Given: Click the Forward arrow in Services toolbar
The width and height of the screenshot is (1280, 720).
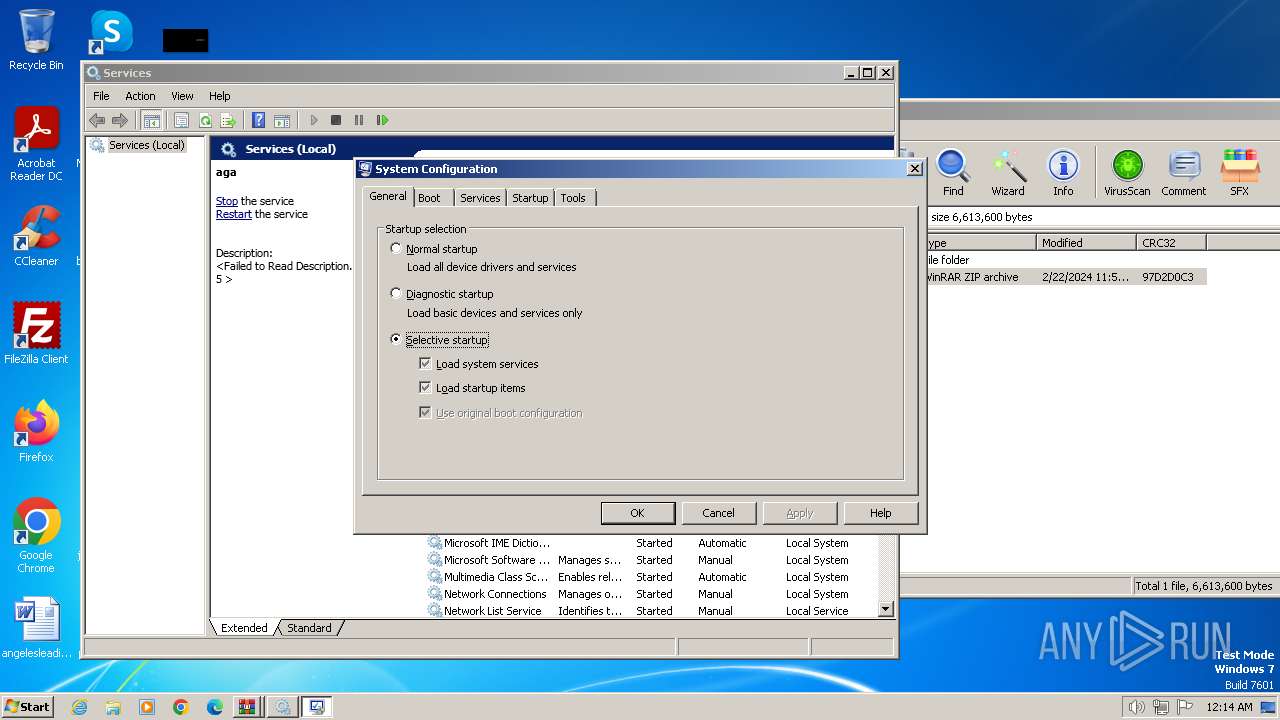Looking at the screenshot, I should coord(120,120).
